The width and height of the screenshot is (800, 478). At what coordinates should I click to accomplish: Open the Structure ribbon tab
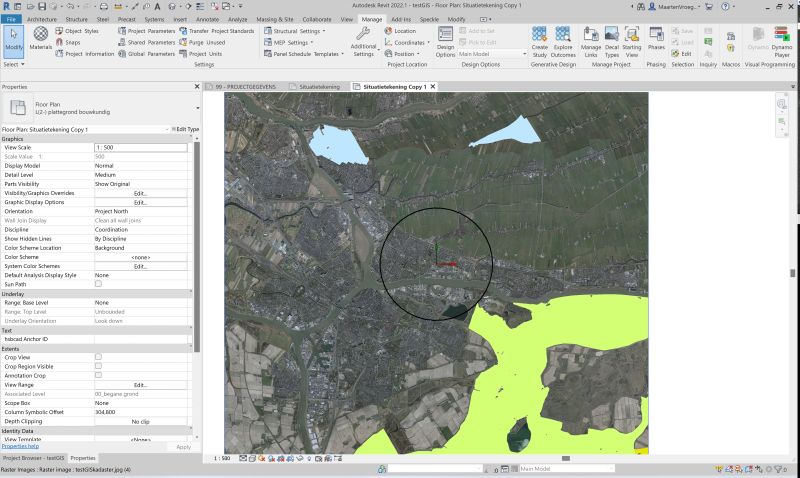click(x=77, y=19)
